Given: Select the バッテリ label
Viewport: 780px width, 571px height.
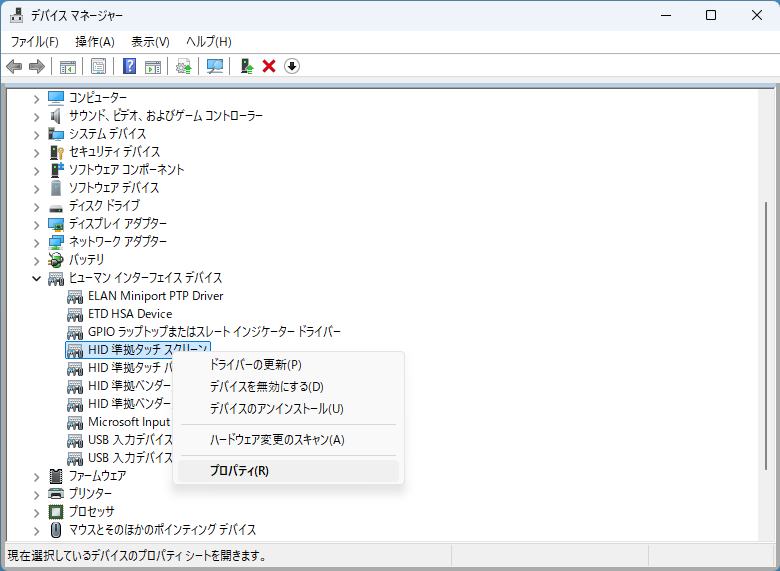Looking at the screenshot, I should 87,260.
